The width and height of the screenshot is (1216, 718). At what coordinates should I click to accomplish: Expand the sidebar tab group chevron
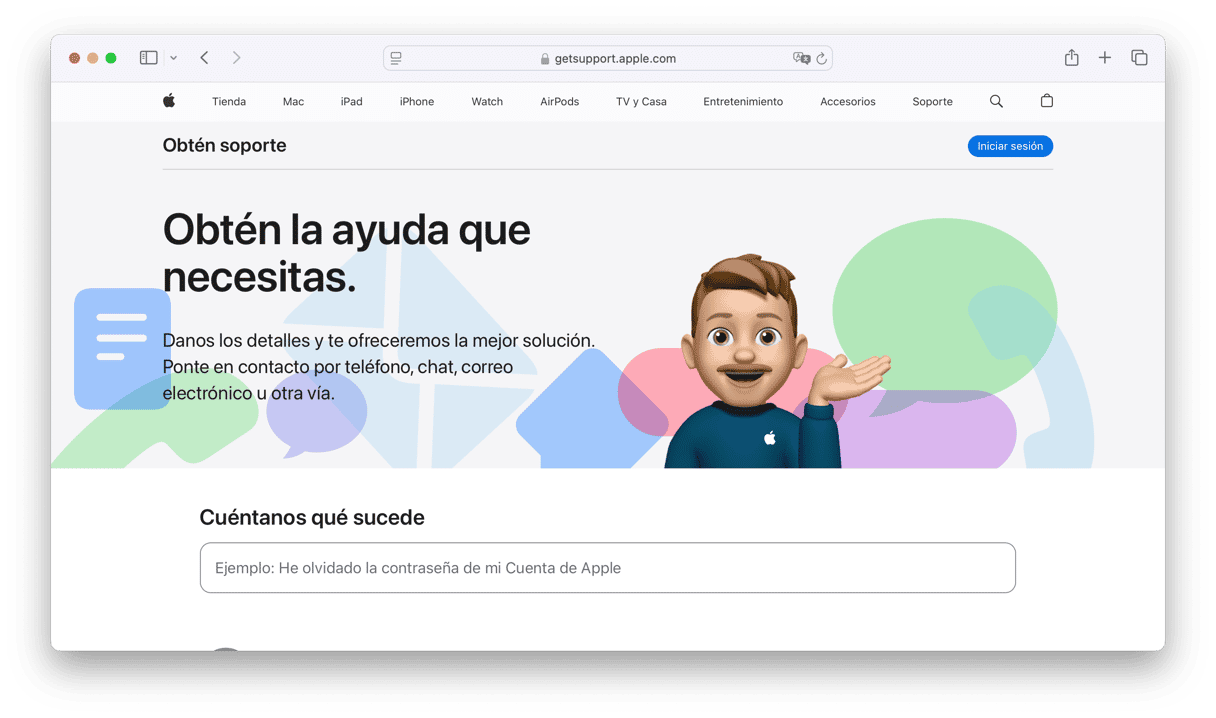[173, 58]
